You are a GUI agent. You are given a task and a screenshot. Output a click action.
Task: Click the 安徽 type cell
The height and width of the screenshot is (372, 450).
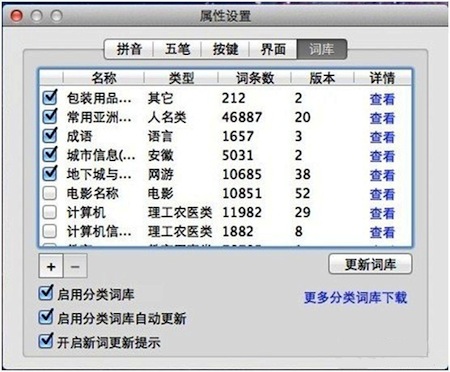[x=161, y=155]
